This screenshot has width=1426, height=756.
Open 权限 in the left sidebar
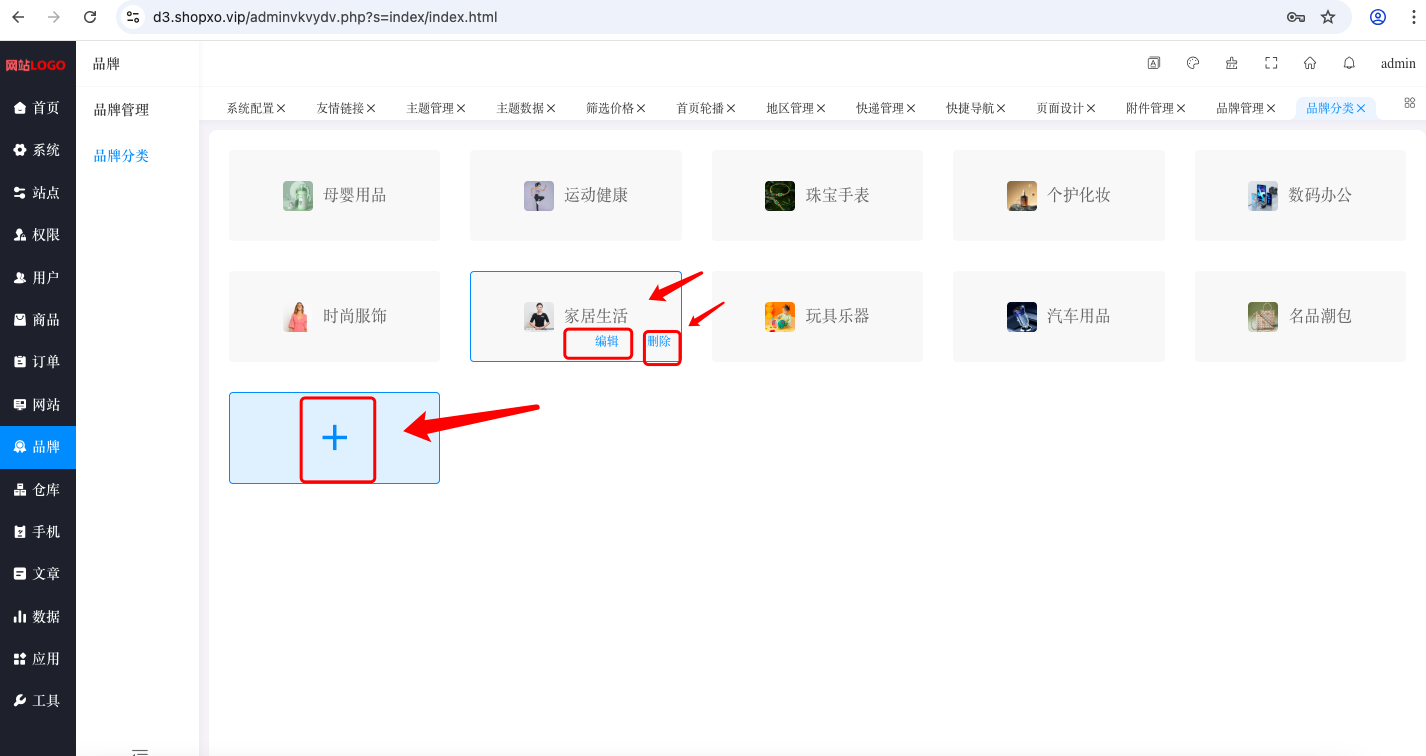[x=38, y=235]
